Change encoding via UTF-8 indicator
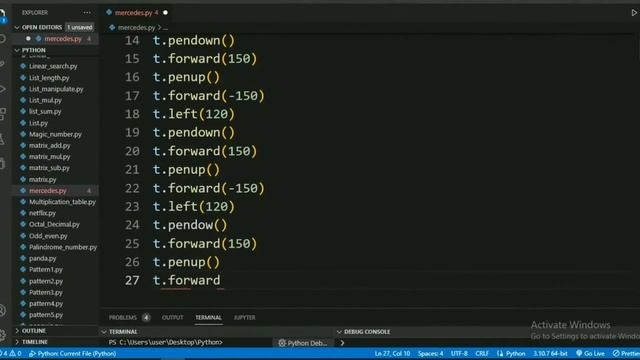Image resolution: width=640 pixels, height=360 pixels. [x=459, y=353]
